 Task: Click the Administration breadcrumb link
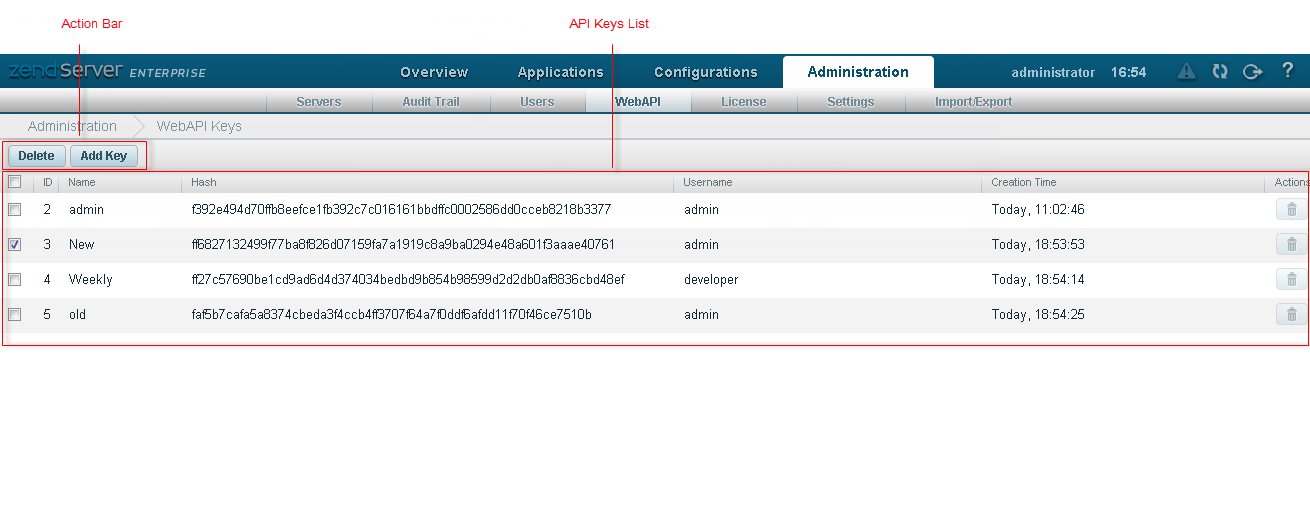[x=72, y=127]
